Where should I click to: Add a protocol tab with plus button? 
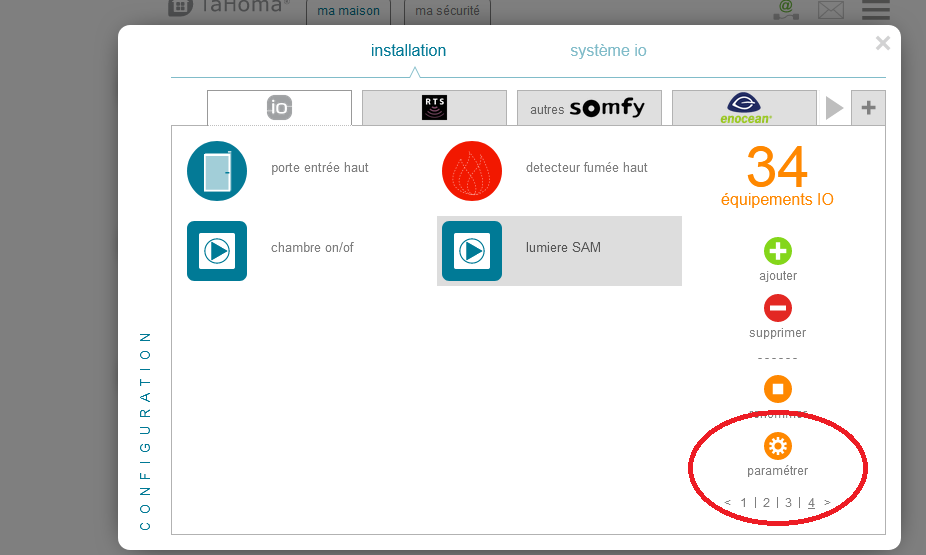point(867,108)
